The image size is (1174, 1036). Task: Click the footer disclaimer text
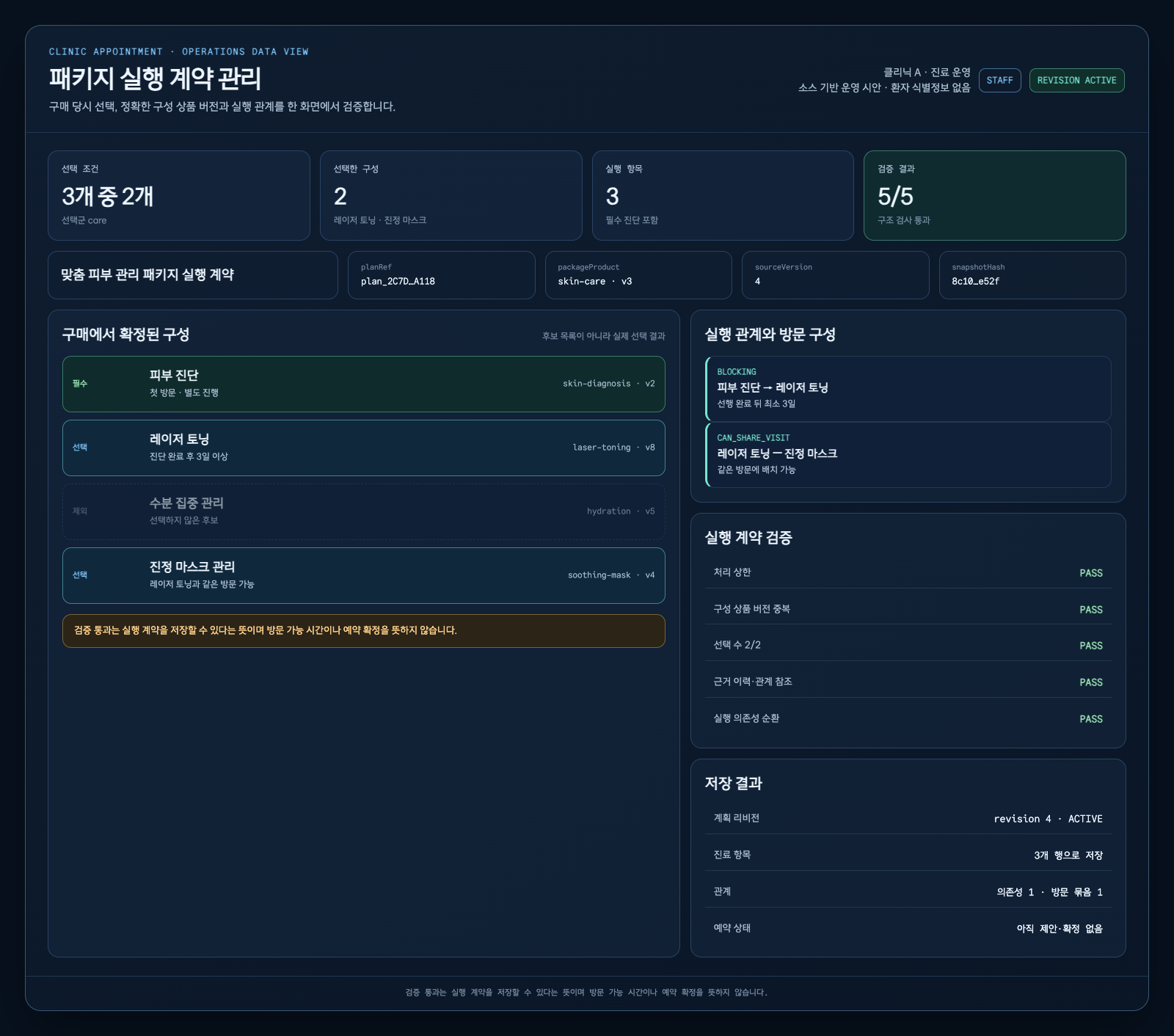(x=586, y=993)
